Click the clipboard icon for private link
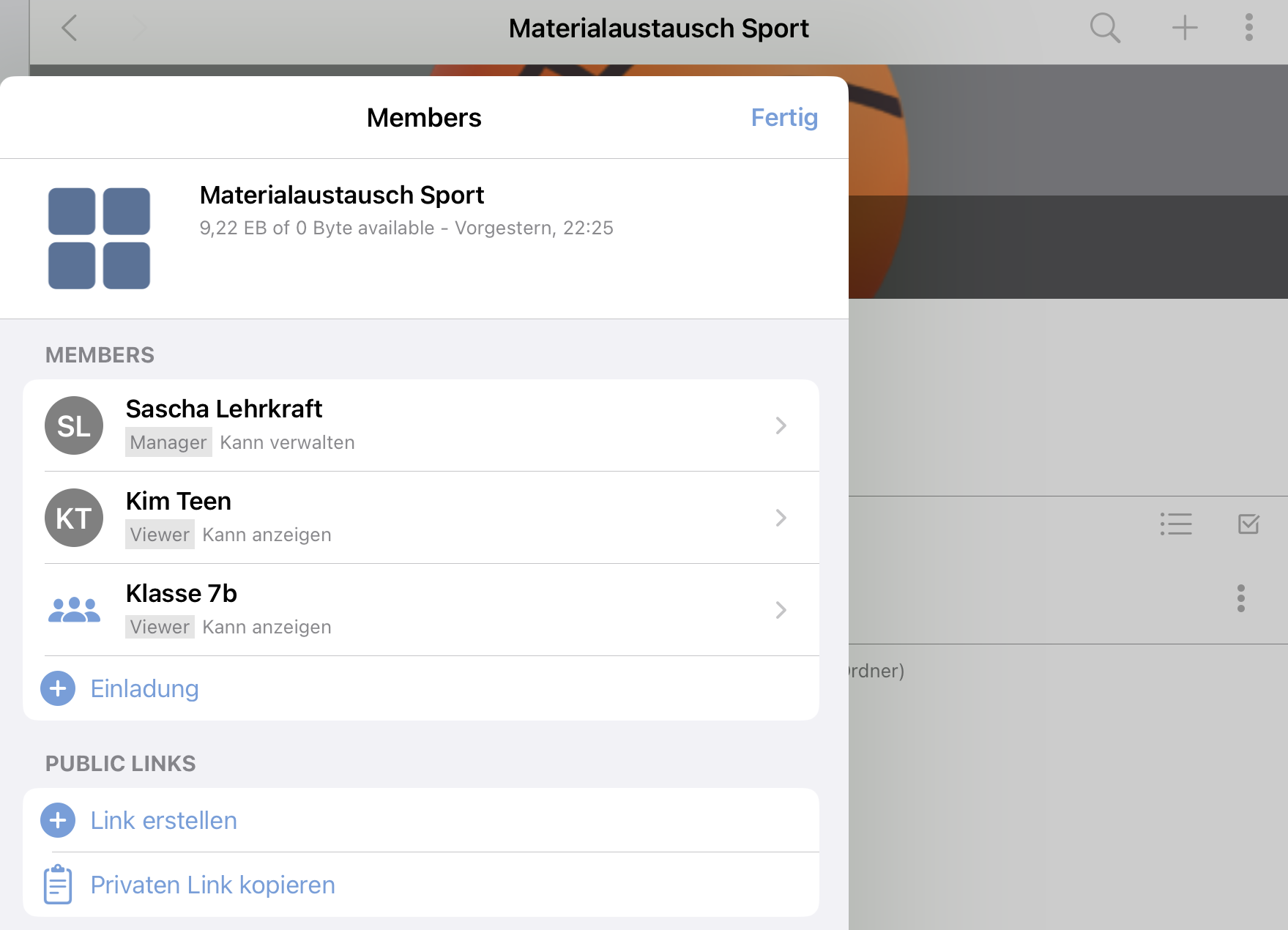The height and width of the screenshot is (930, 1288). (x=58, y=885)
